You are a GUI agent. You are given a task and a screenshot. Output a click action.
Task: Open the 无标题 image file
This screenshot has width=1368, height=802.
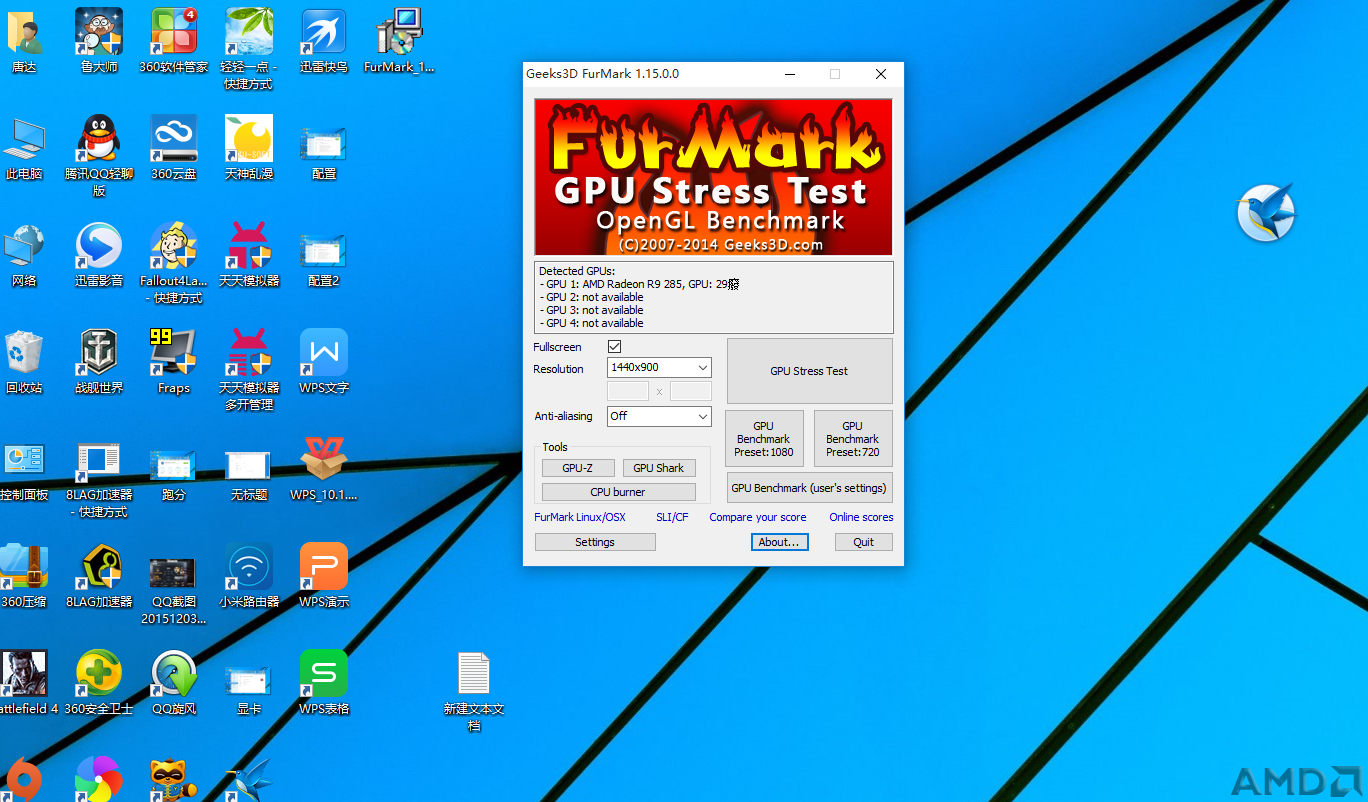[248, 464]
